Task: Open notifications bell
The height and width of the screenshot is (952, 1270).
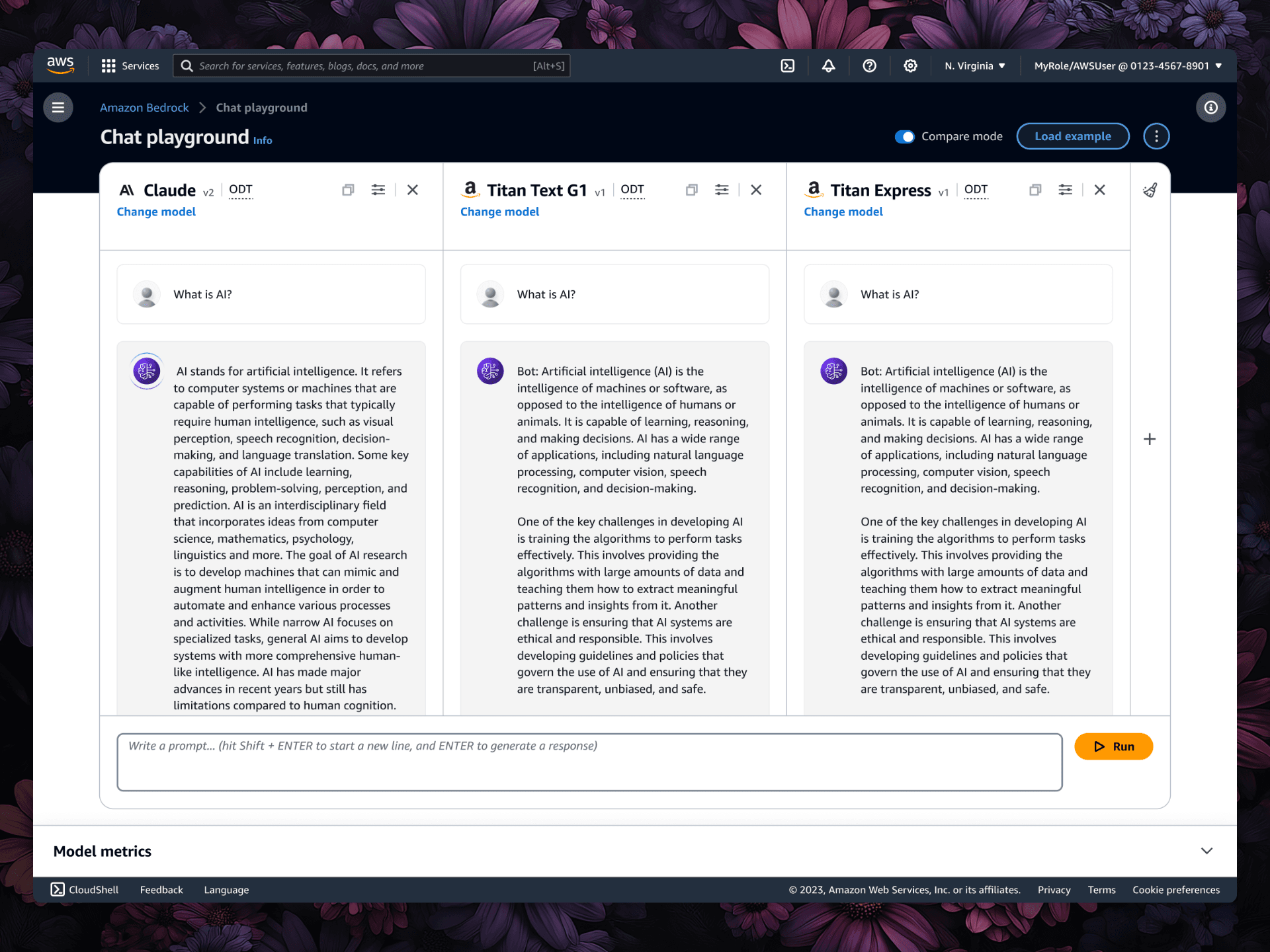Action: [x=828, y=66]
